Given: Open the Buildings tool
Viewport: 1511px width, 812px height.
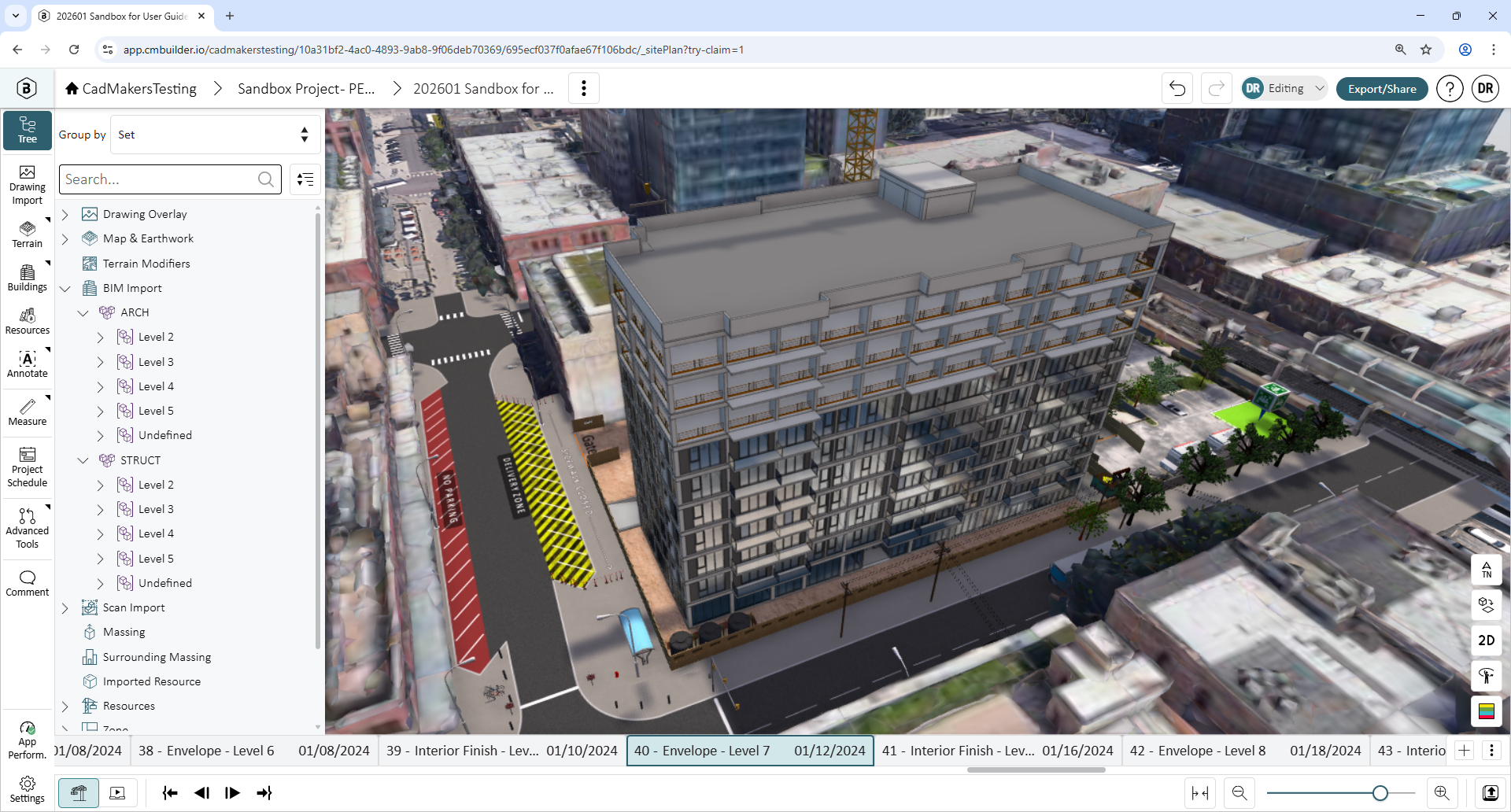Looking at the screenshot, I should click(x=28, y=278).
